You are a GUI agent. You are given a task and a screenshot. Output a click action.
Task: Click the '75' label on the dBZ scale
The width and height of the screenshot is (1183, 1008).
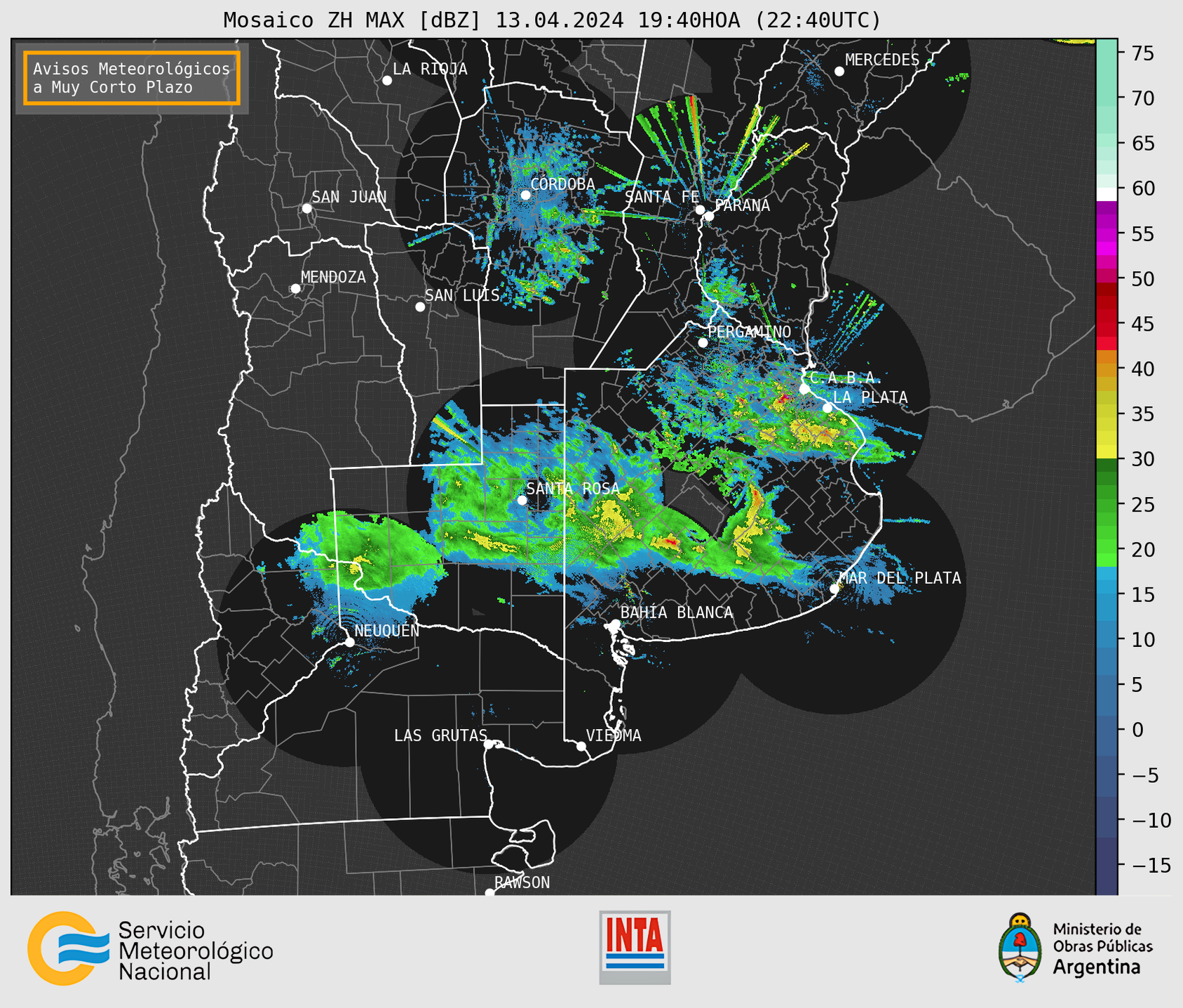point(1143,53)
